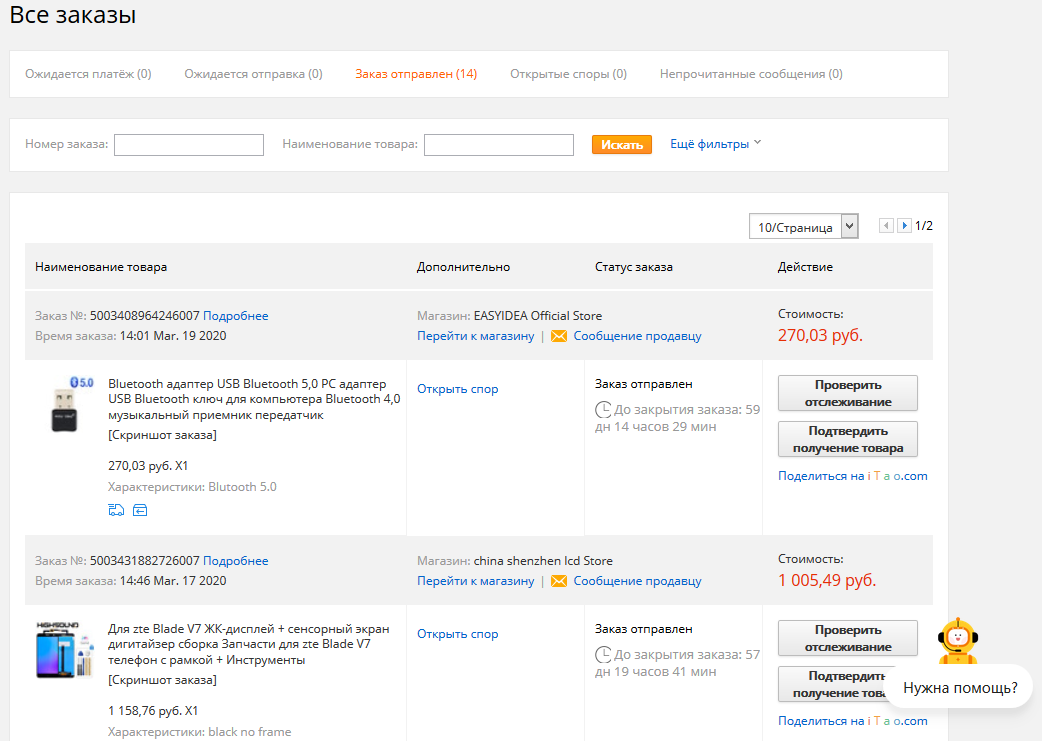The image size is (1042, 741).
Task: Click the package return icon beside the truck
Action: click(139, 510)
